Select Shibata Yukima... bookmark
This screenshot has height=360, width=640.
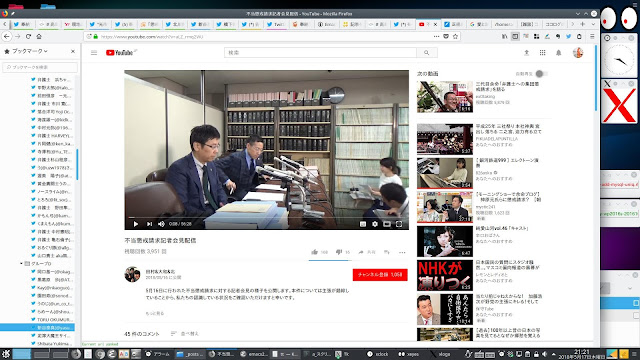pyautogui.click(x=55, y=344)
